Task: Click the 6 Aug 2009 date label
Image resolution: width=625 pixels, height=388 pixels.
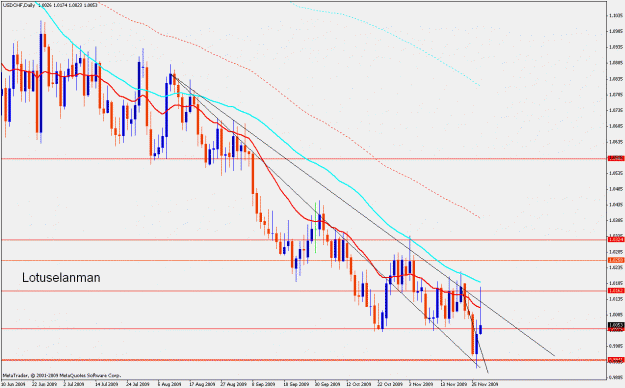Action: 169,384
